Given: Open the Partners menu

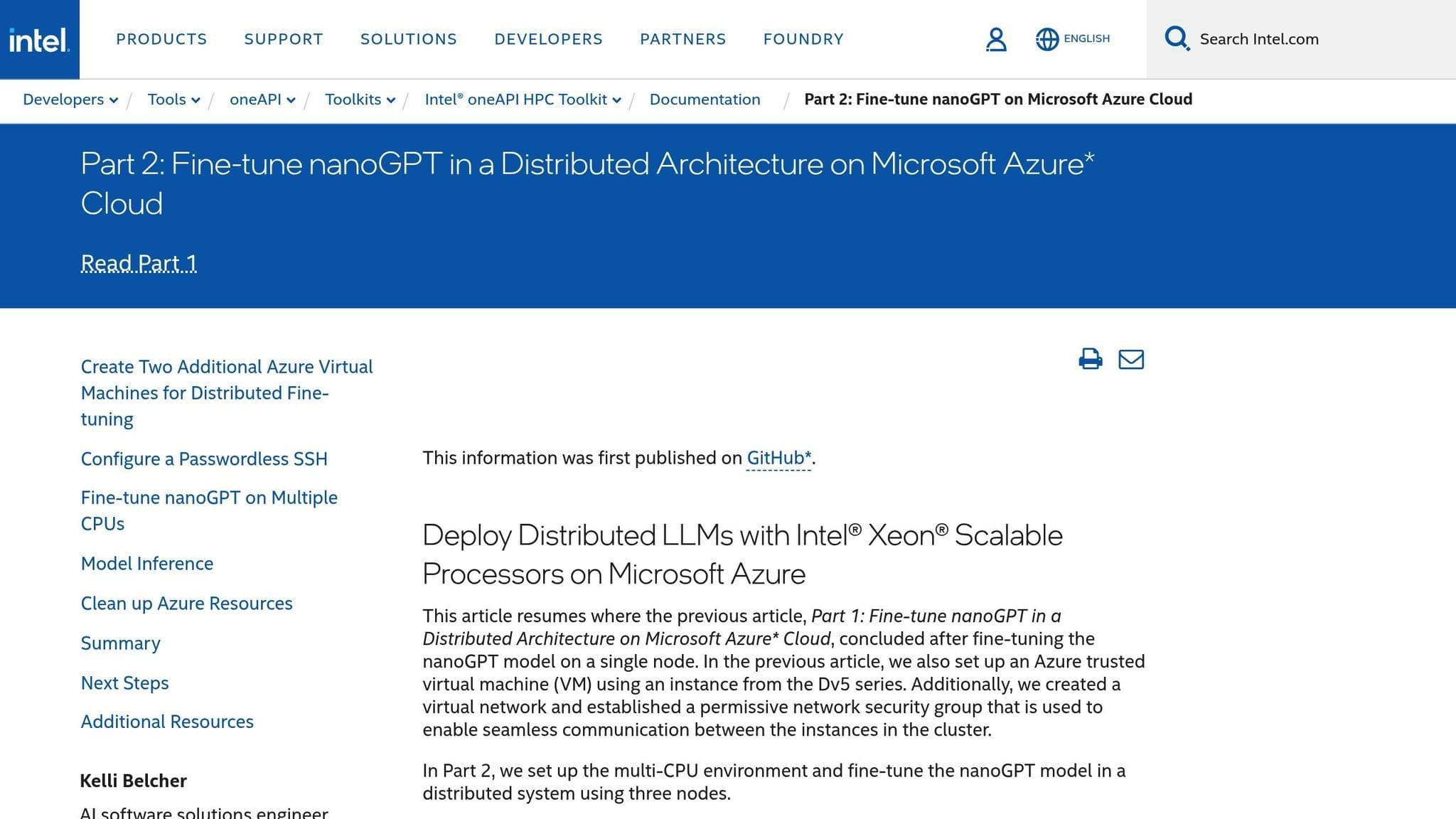Looking at the screenshot, I should pos(682,39).
